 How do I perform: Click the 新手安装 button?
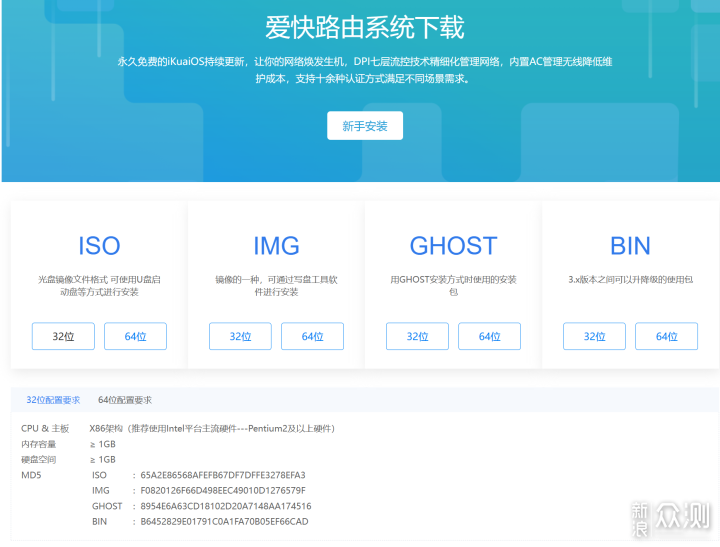364,126
